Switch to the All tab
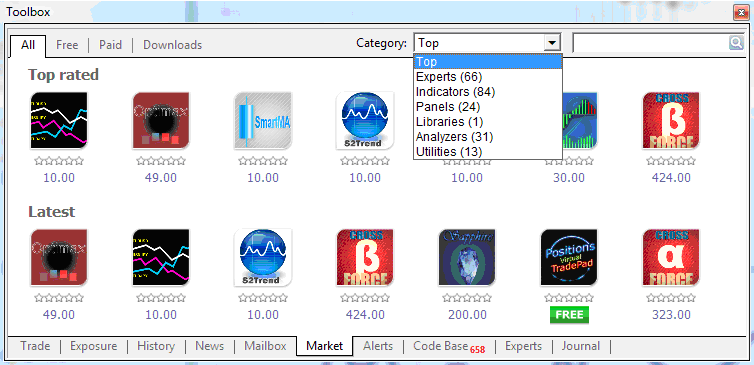 tap(28, 45)
